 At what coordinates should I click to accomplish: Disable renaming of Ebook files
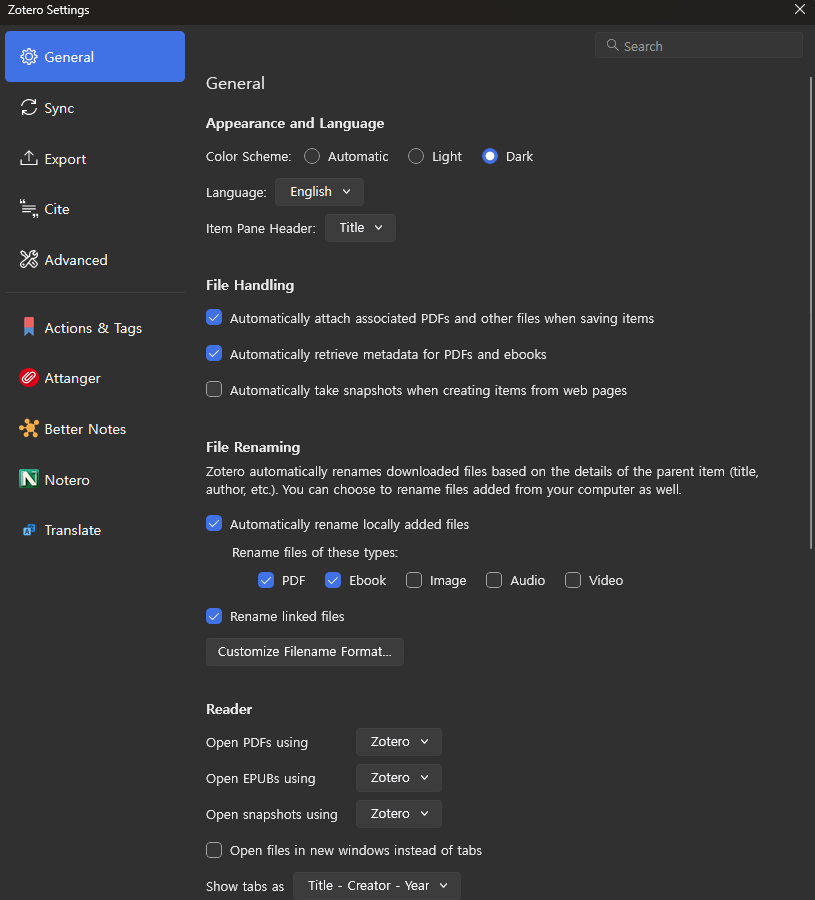coord(332,580)
